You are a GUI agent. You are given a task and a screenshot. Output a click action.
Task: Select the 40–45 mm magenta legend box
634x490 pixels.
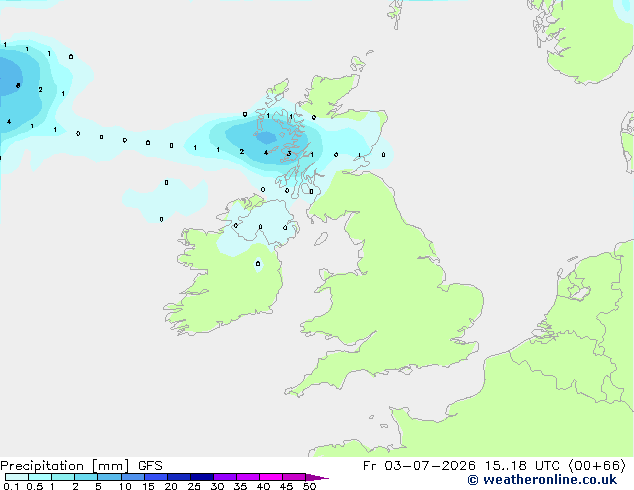(271, 477)
